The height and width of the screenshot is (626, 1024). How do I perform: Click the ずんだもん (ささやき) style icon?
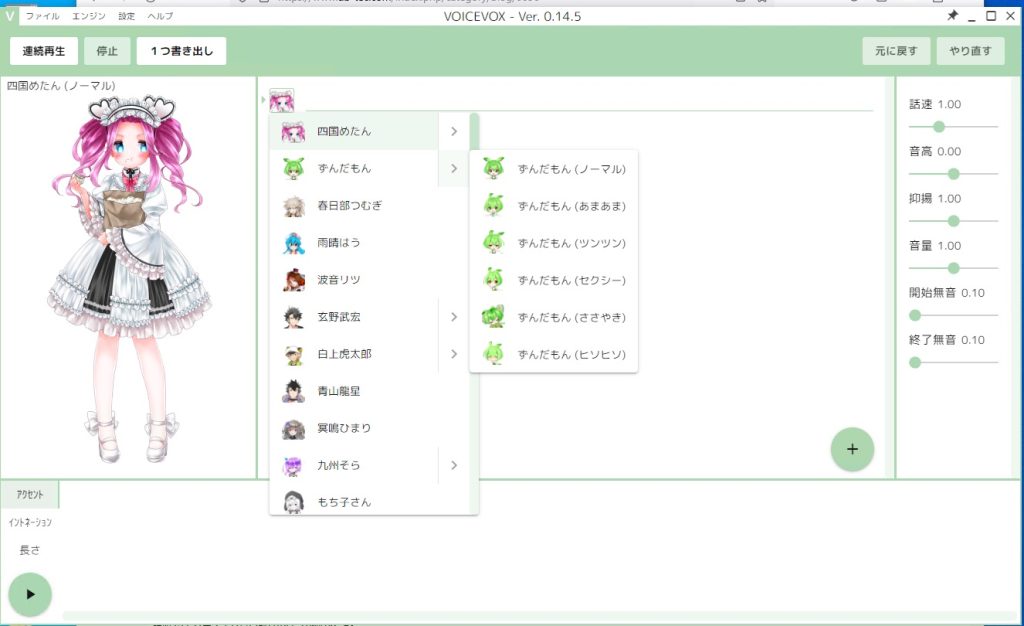[494, 318]
